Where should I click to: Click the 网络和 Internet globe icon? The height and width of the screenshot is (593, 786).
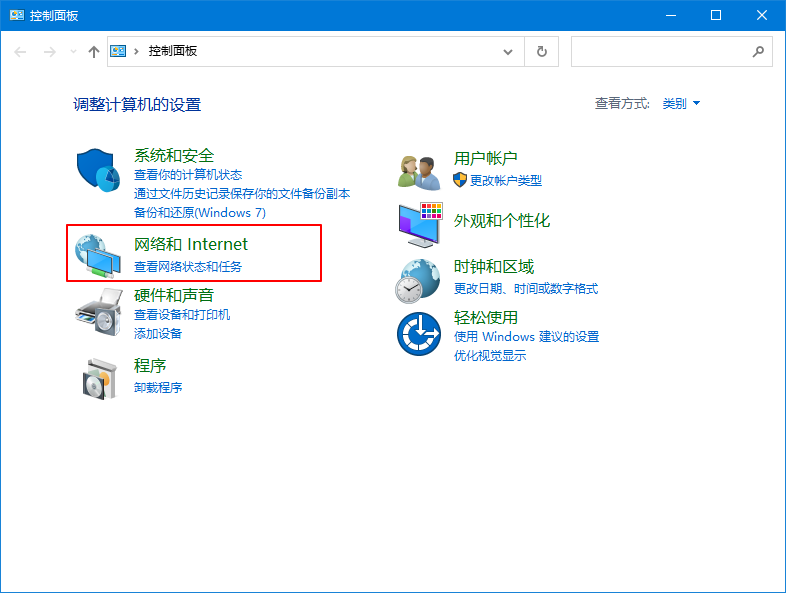pos(98,255)
